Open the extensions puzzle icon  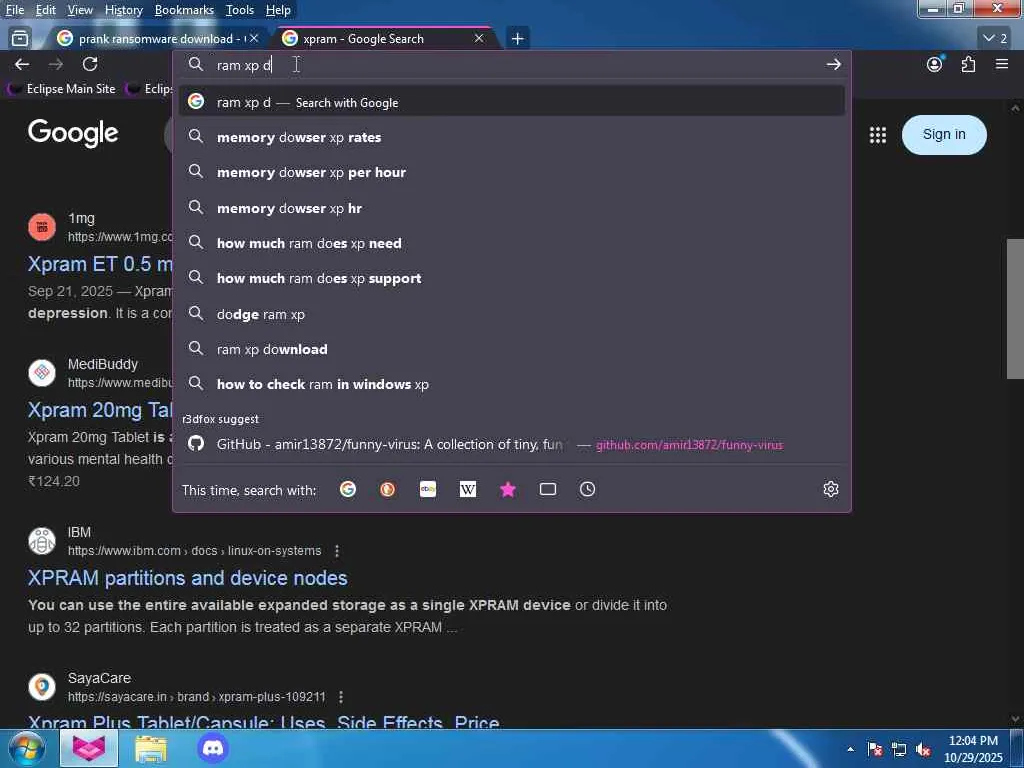coord(968,64)
